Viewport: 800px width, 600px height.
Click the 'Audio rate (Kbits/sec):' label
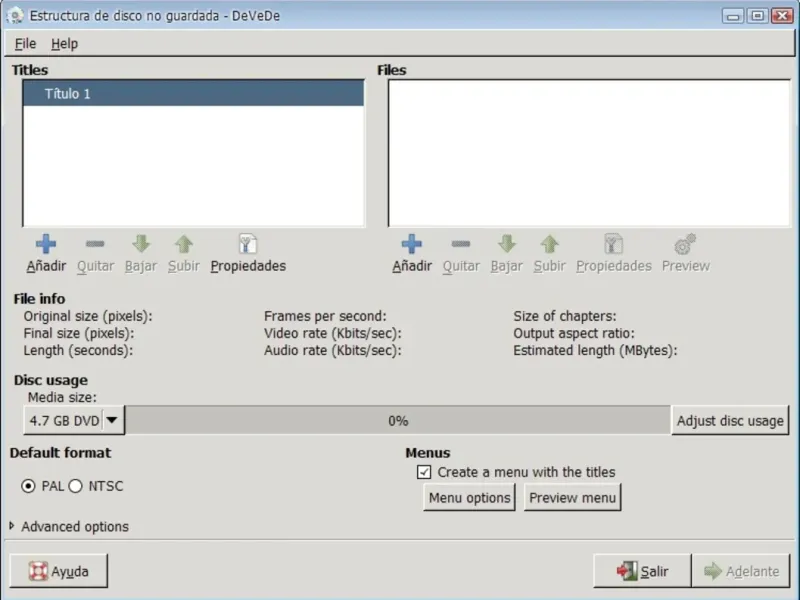[333, 351]
